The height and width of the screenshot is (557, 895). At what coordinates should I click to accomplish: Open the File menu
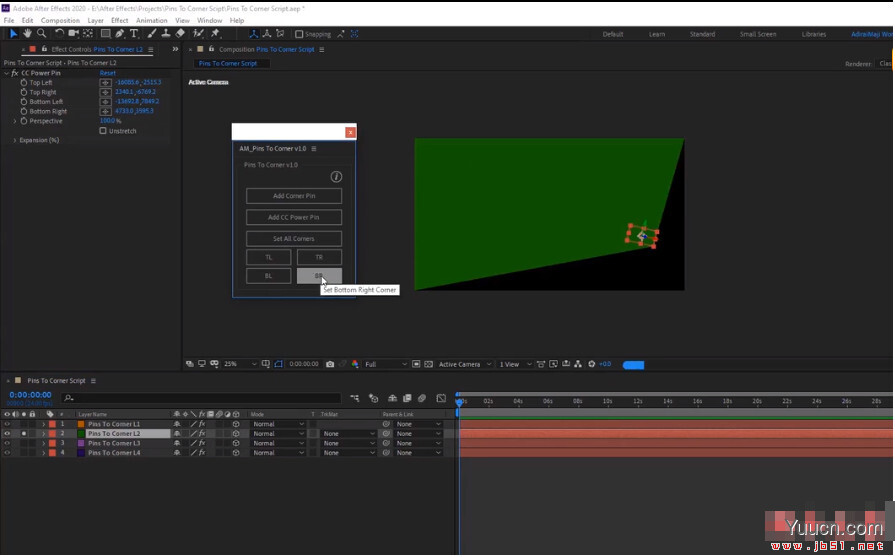pos(9,21)
